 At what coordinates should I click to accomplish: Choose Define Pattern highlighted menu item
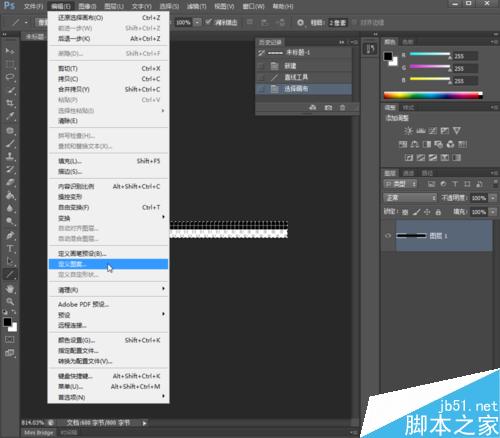tap(108, 264)
